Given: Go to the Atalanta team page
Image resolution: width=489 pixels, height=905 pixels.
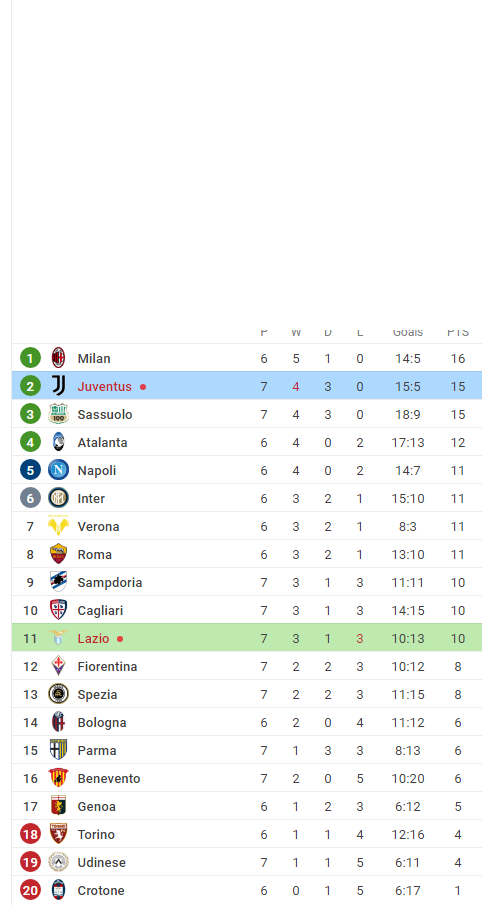Looking at the screenshot, I should 102,443.
